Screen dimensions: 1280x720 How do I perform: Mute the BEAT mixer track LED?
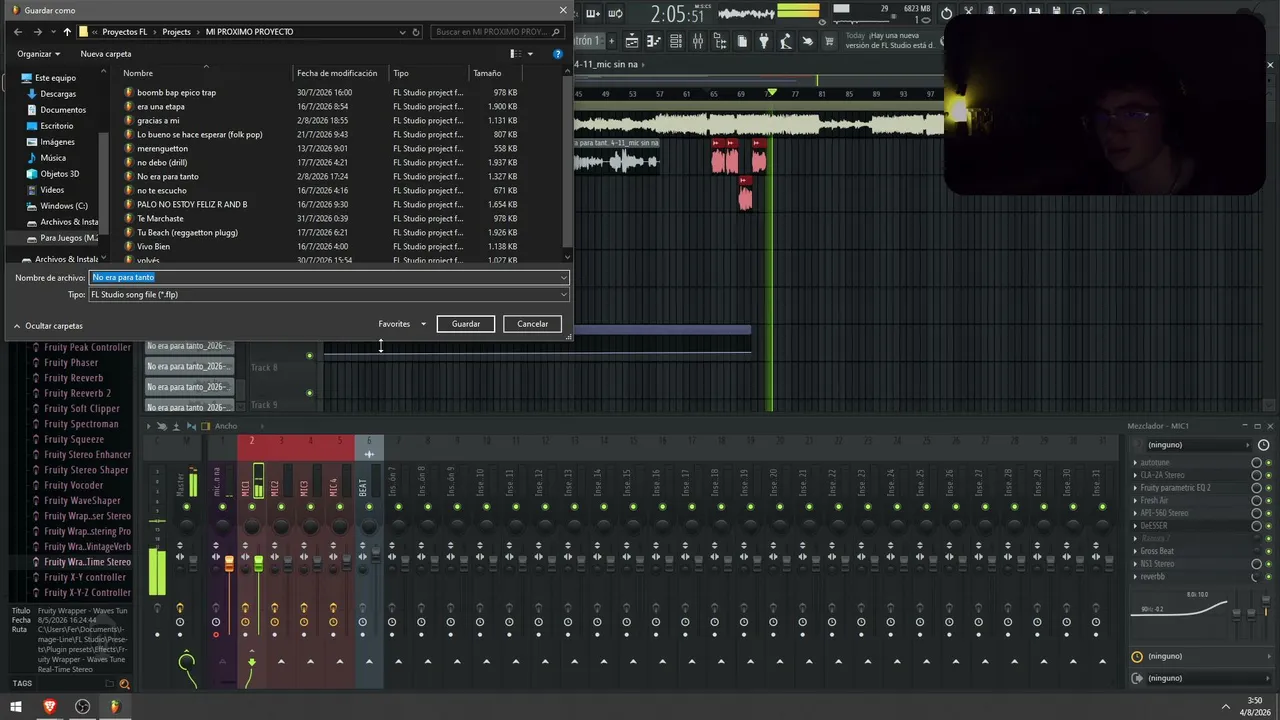(x=369, y=507)
